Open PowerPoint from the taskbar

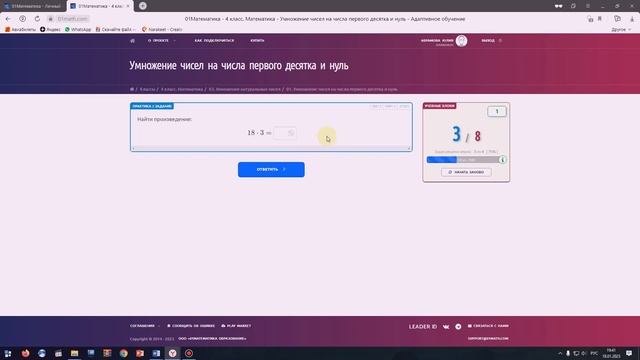tap(140, 353)
